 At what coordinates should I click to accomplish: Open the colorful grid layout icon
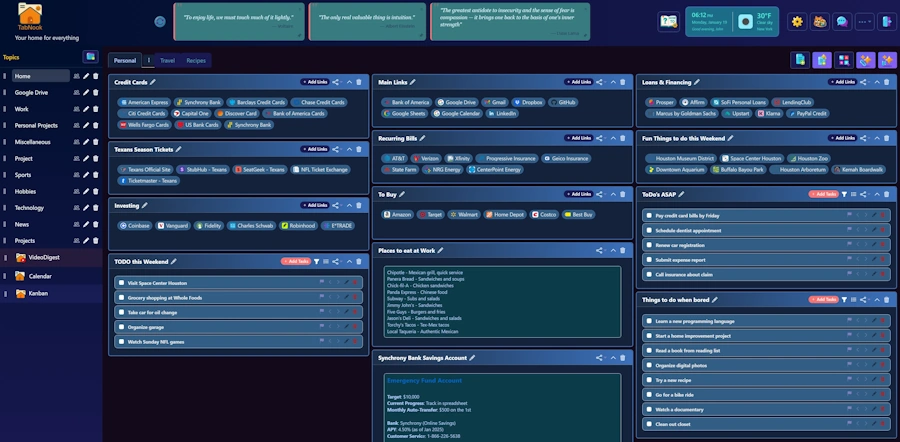click(843, 60)
